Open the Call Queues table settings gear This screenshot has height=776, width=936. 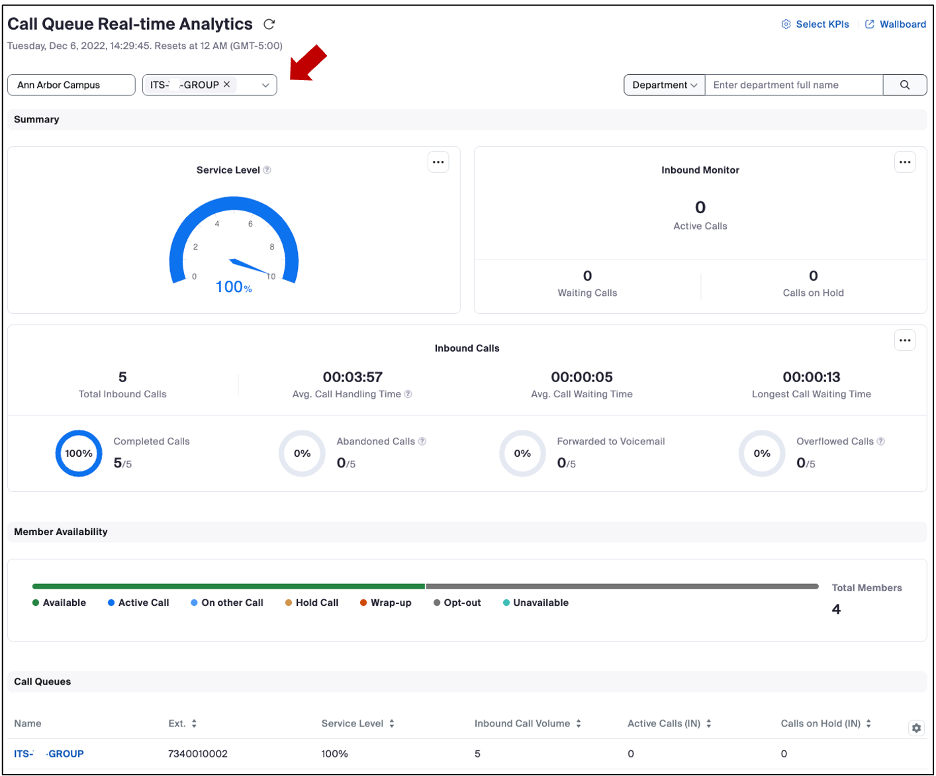pyautogui.click(x=916, y=728)
